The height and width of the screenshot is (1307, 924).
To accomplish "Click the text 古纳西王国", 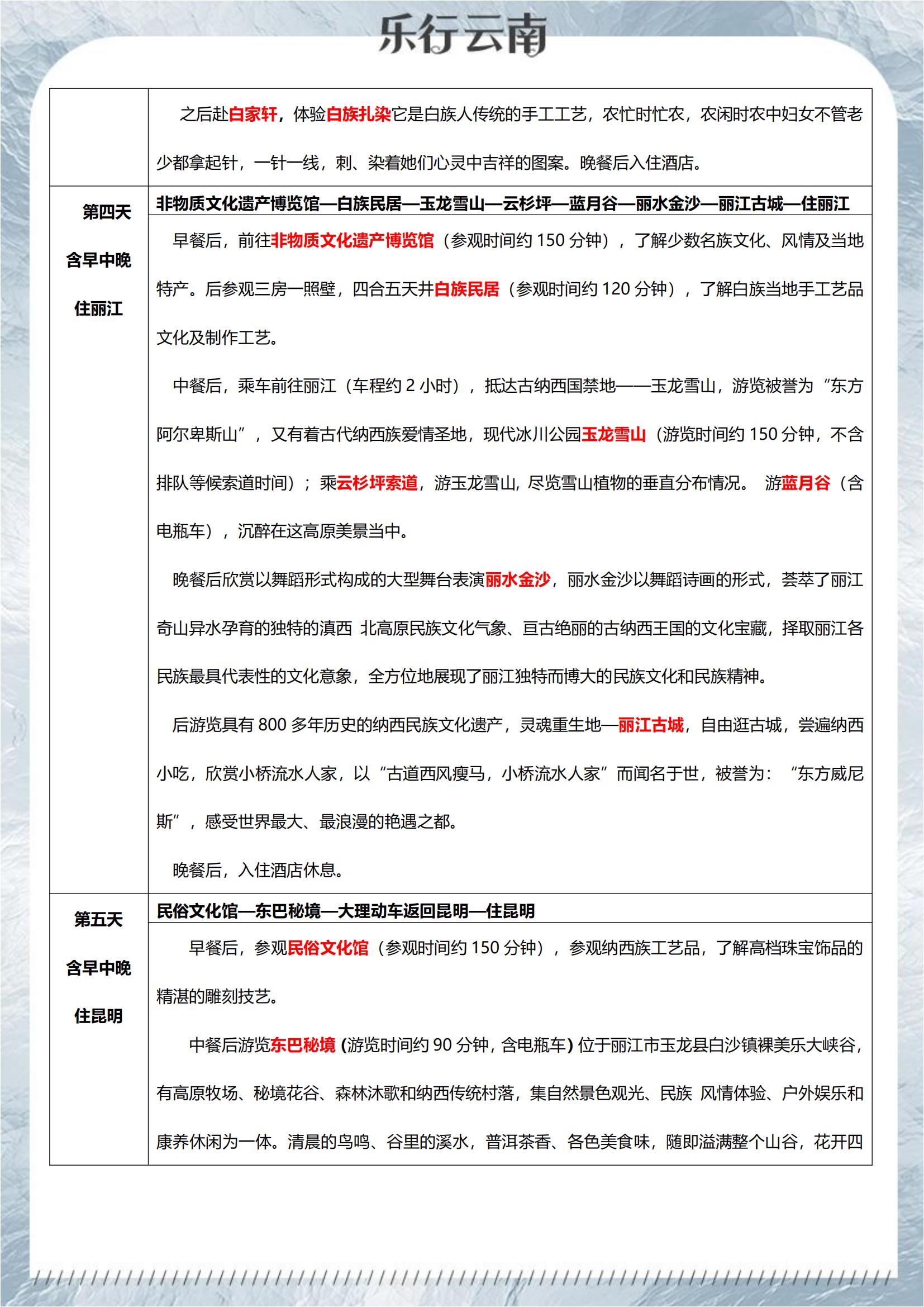I will coord(645,628).
